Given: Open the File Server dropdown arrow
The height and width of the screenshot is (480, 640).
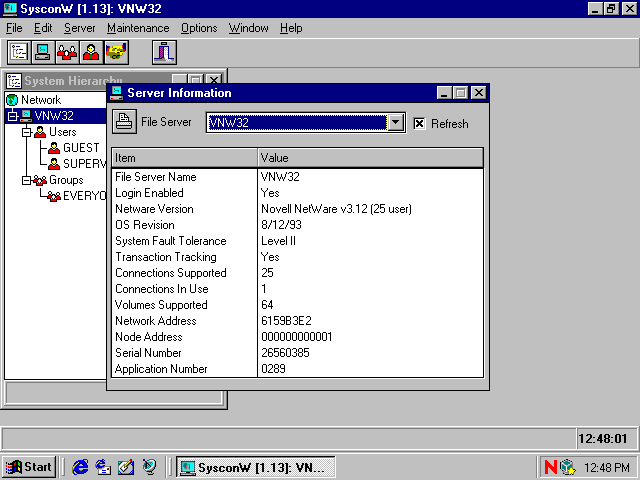Looking at the screenshot, I should [396, 122].
